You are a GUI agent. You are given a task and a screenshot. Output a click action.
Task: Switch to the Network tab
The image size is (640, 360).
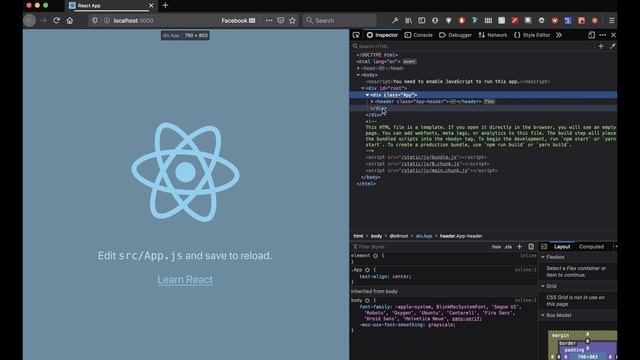[493, 35]
